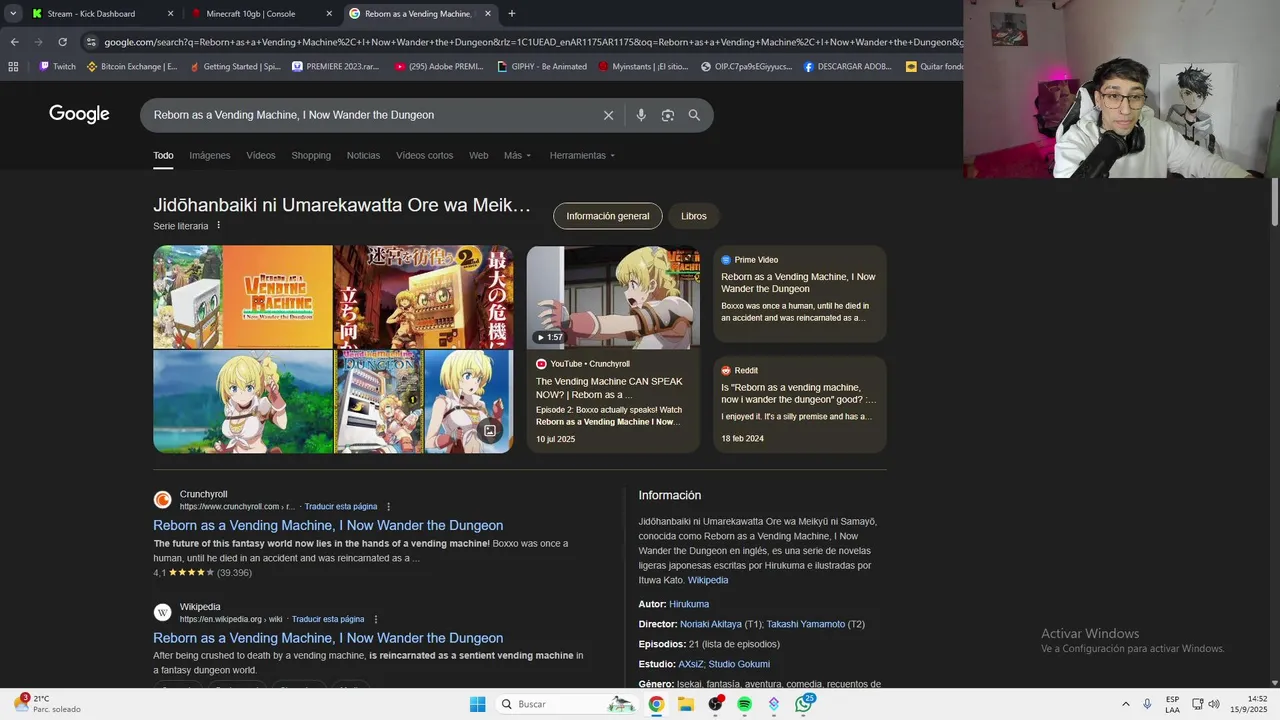Open director Noriaki Akitaya link
This screenshot has height=720, width=1280.
(x=711, y=624)
